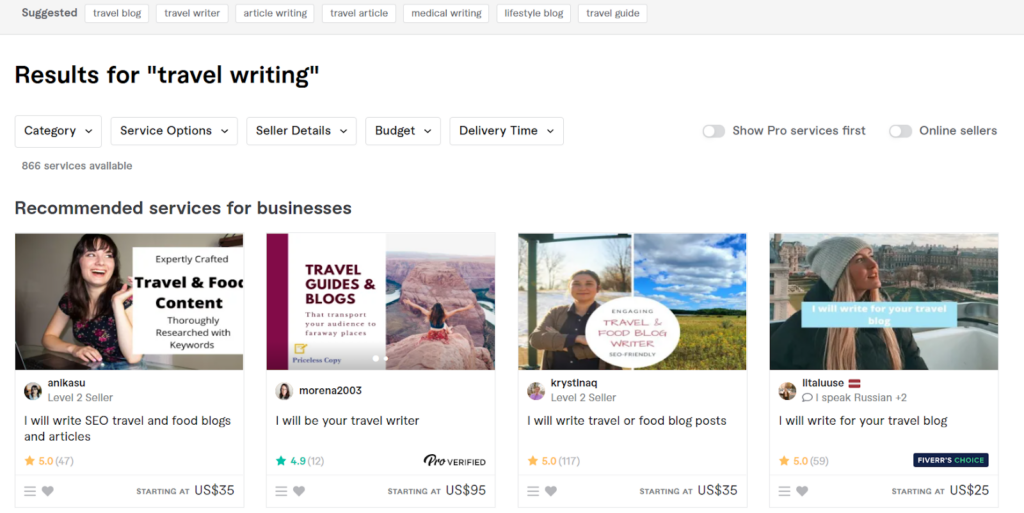This screenshot has width=1024, height=513.
Task: Open the Budget filter dropdown
Action: (403, 131)
